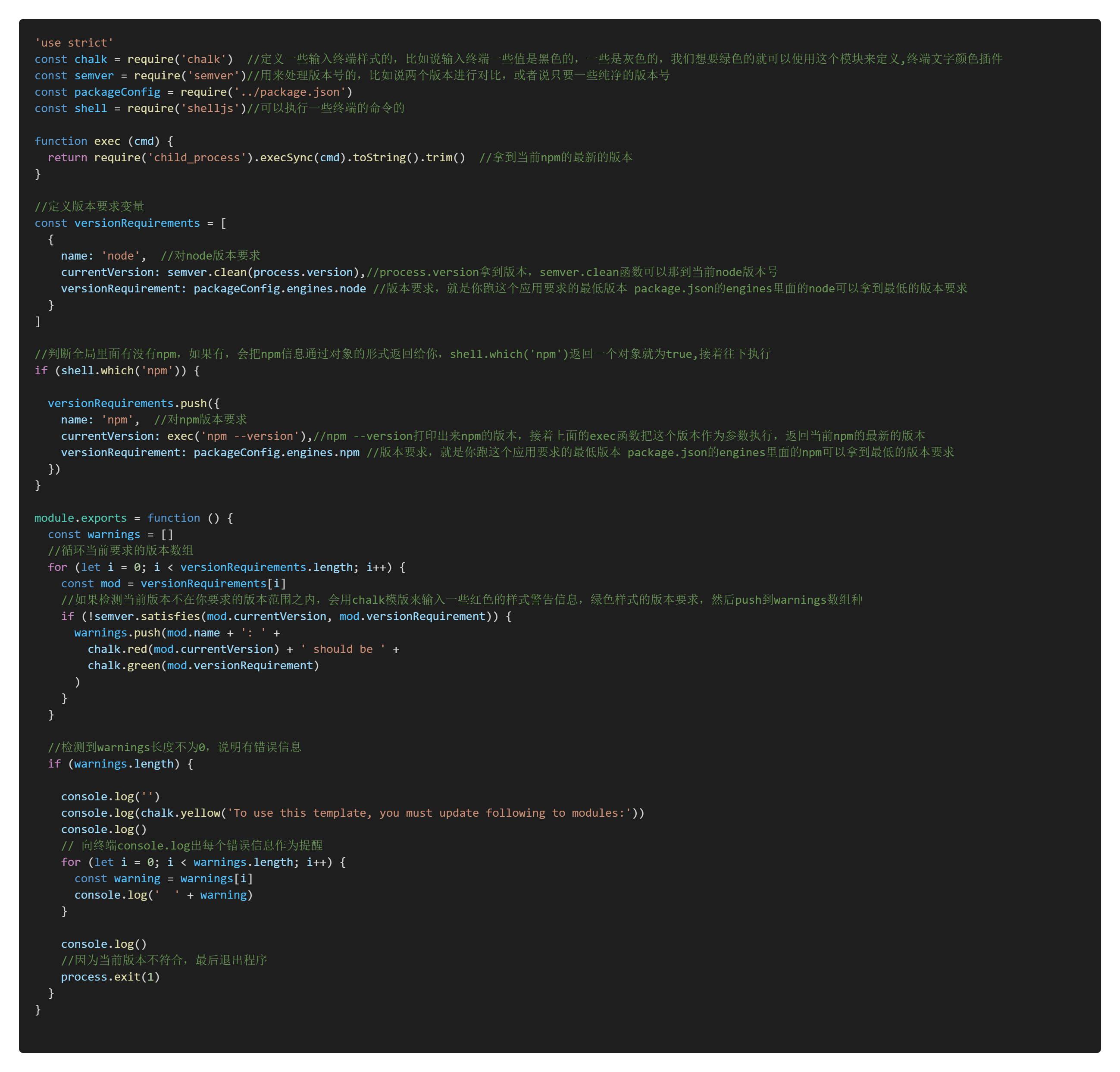The height and width of the screenshot is (1072, 1120).
Task: Click "exec('npm --version')" call
Action: pos(236,436)
